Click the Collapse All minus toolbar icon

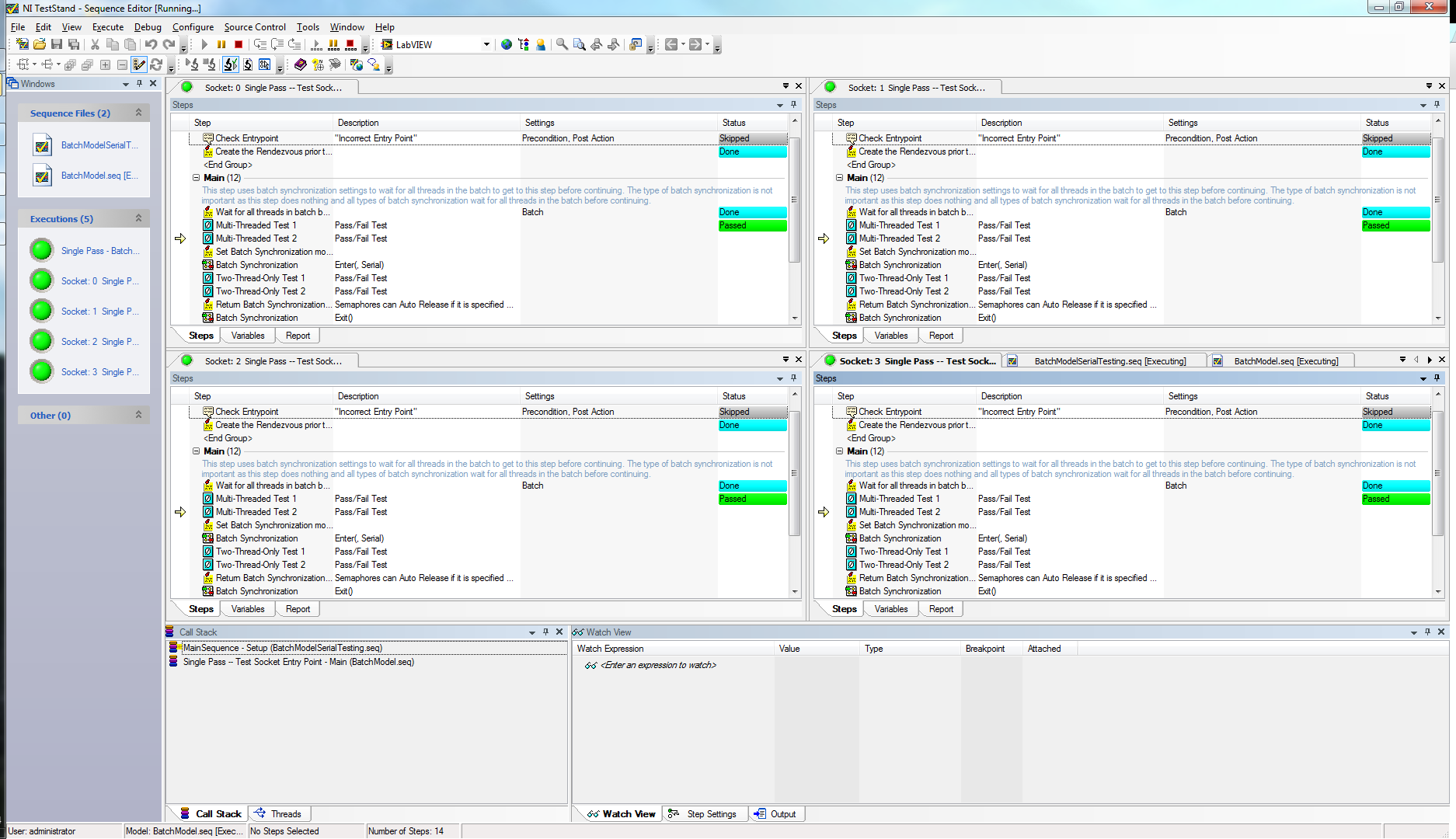point(122,64)
